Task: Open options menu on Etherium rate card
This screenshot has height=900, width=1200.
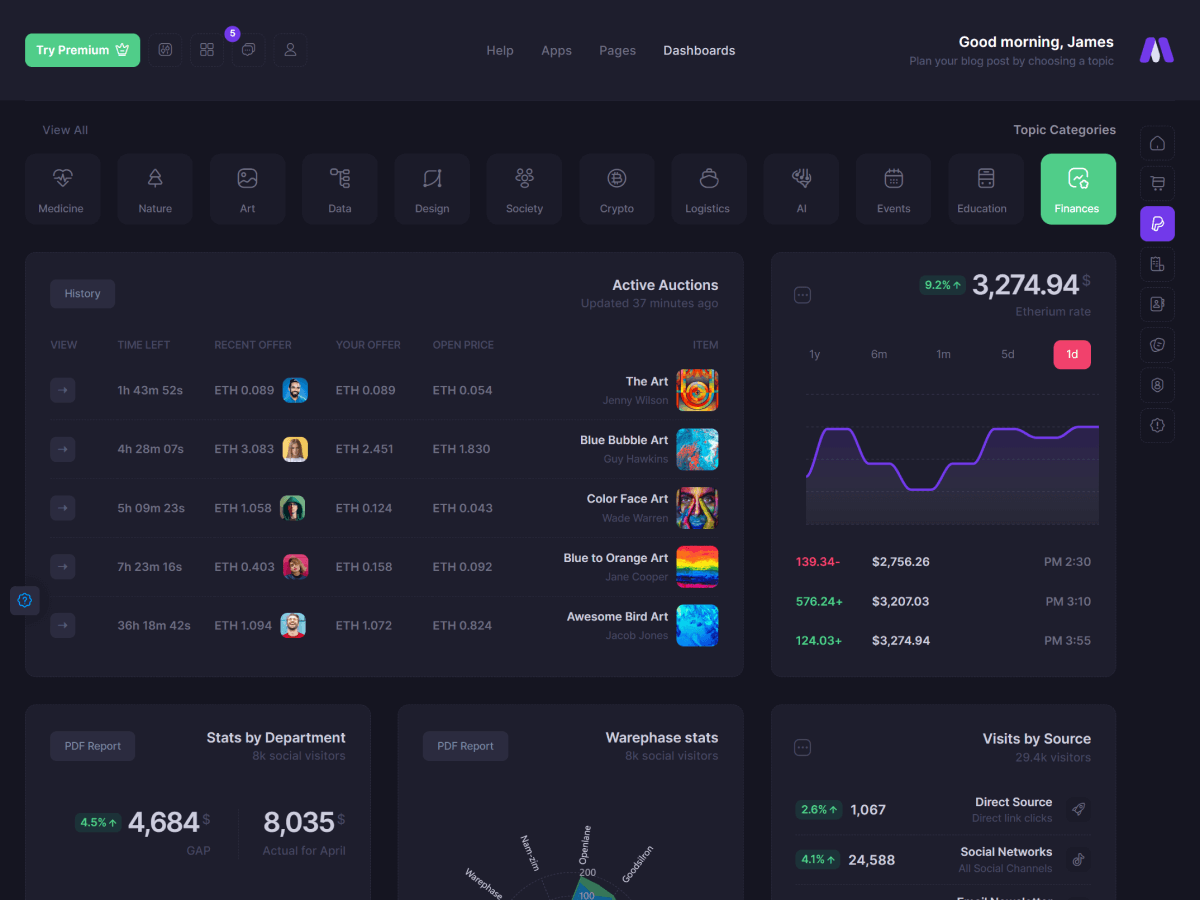Action: point(802,295)
